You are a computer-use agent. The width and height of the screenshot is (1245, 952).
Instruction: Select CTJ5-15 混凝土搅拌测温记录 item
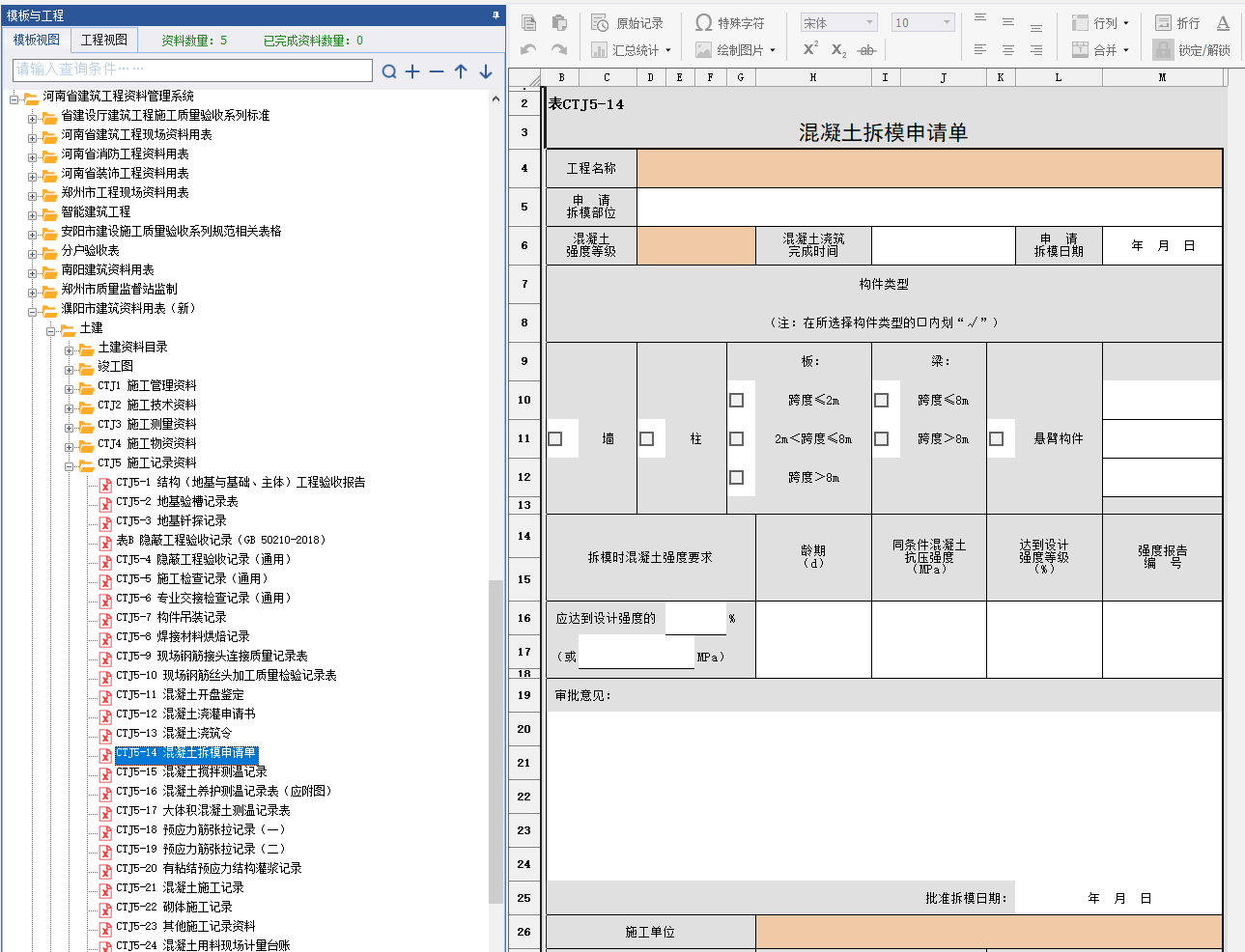click(191, 772)
